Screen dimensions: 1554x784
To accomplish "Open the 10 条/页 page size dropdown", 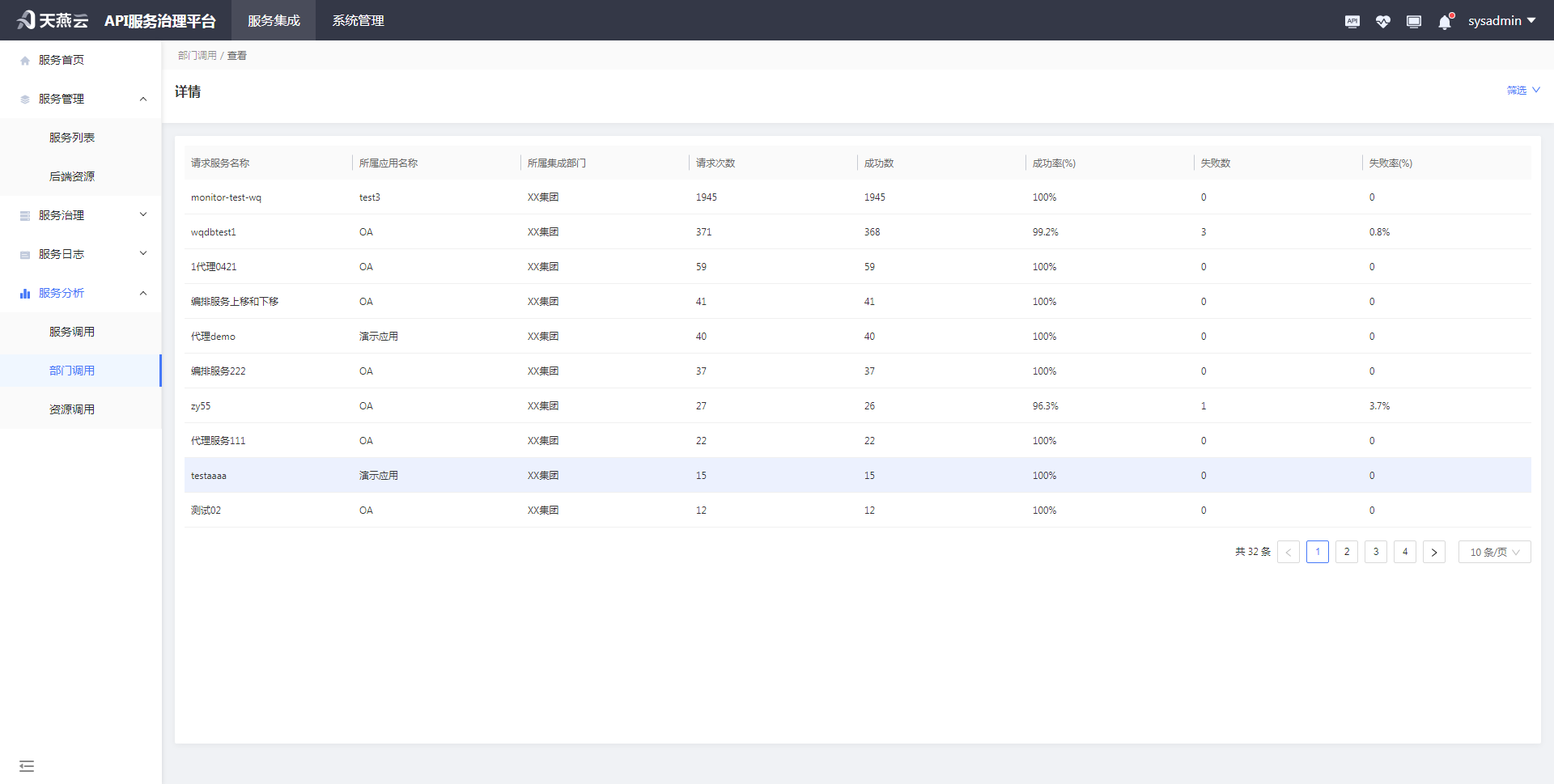I will point(1494,552).
